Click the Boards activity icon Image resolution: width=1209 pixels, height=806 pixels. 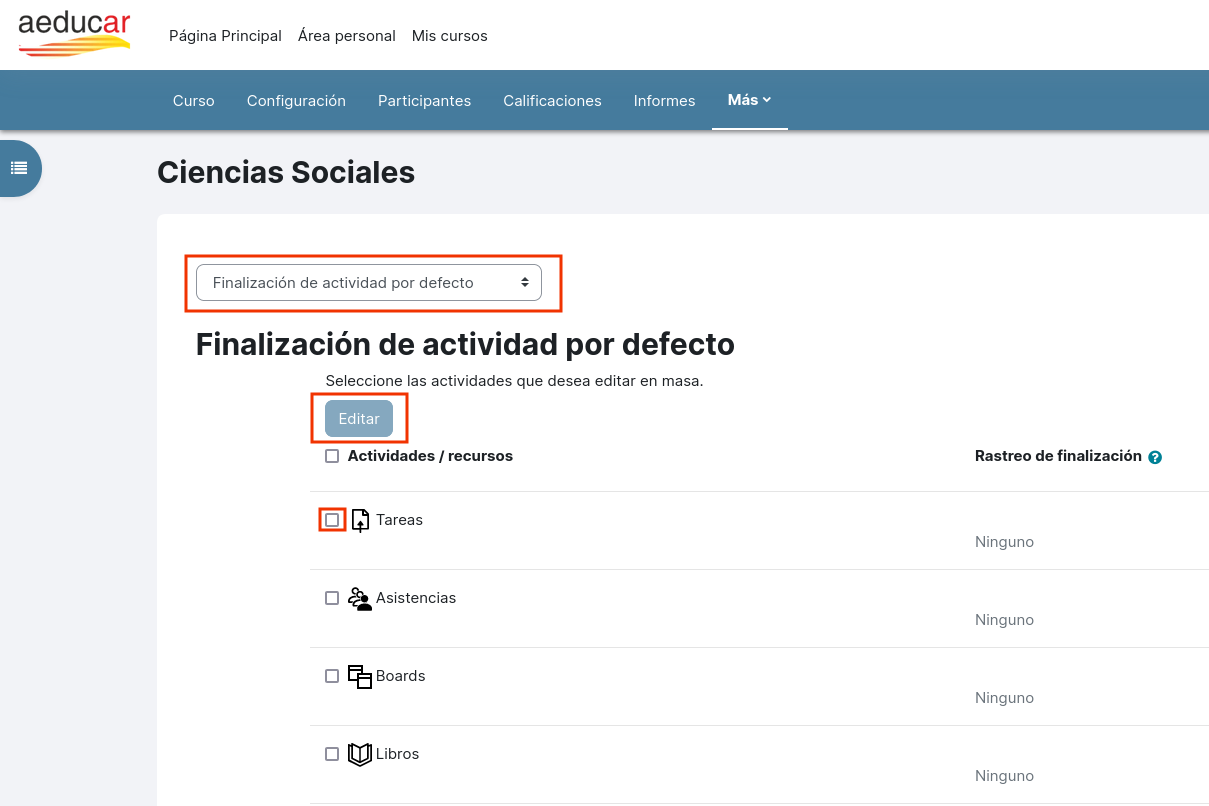click(360, 676)
